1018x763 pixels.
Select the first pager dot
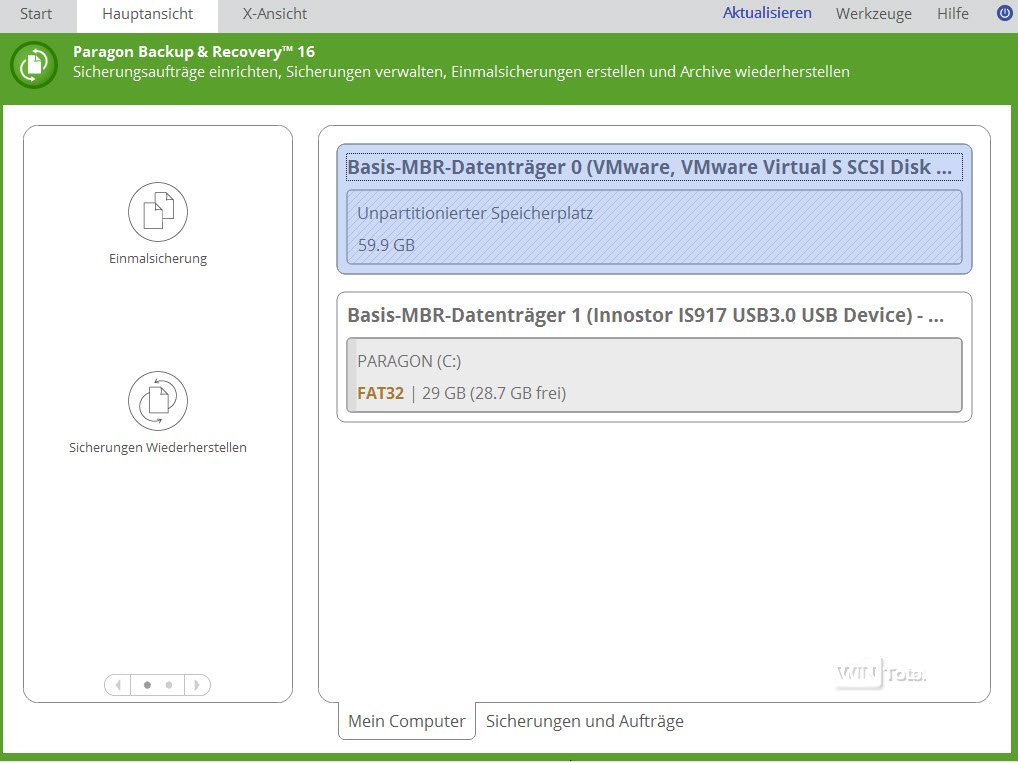click(147, 685)
